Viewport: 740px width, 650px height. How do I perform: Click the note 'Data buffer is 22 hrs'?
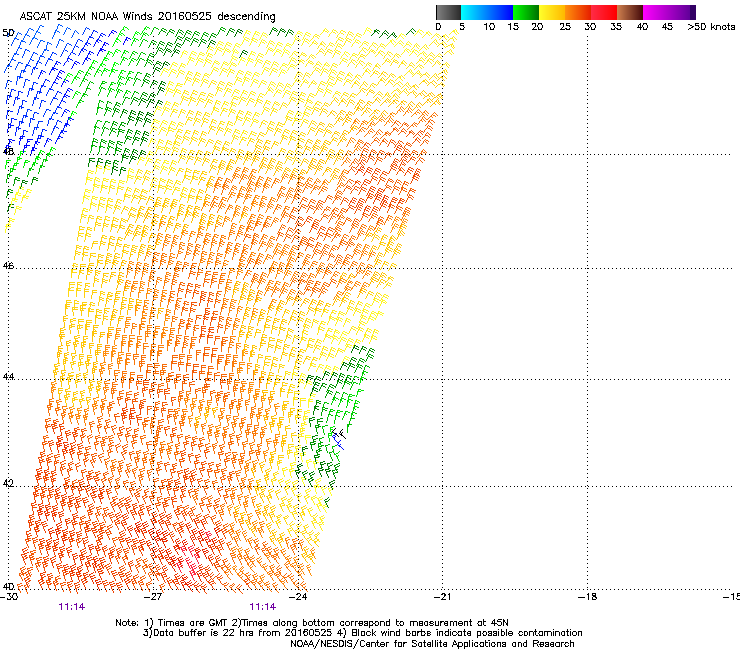pos(205,633)
